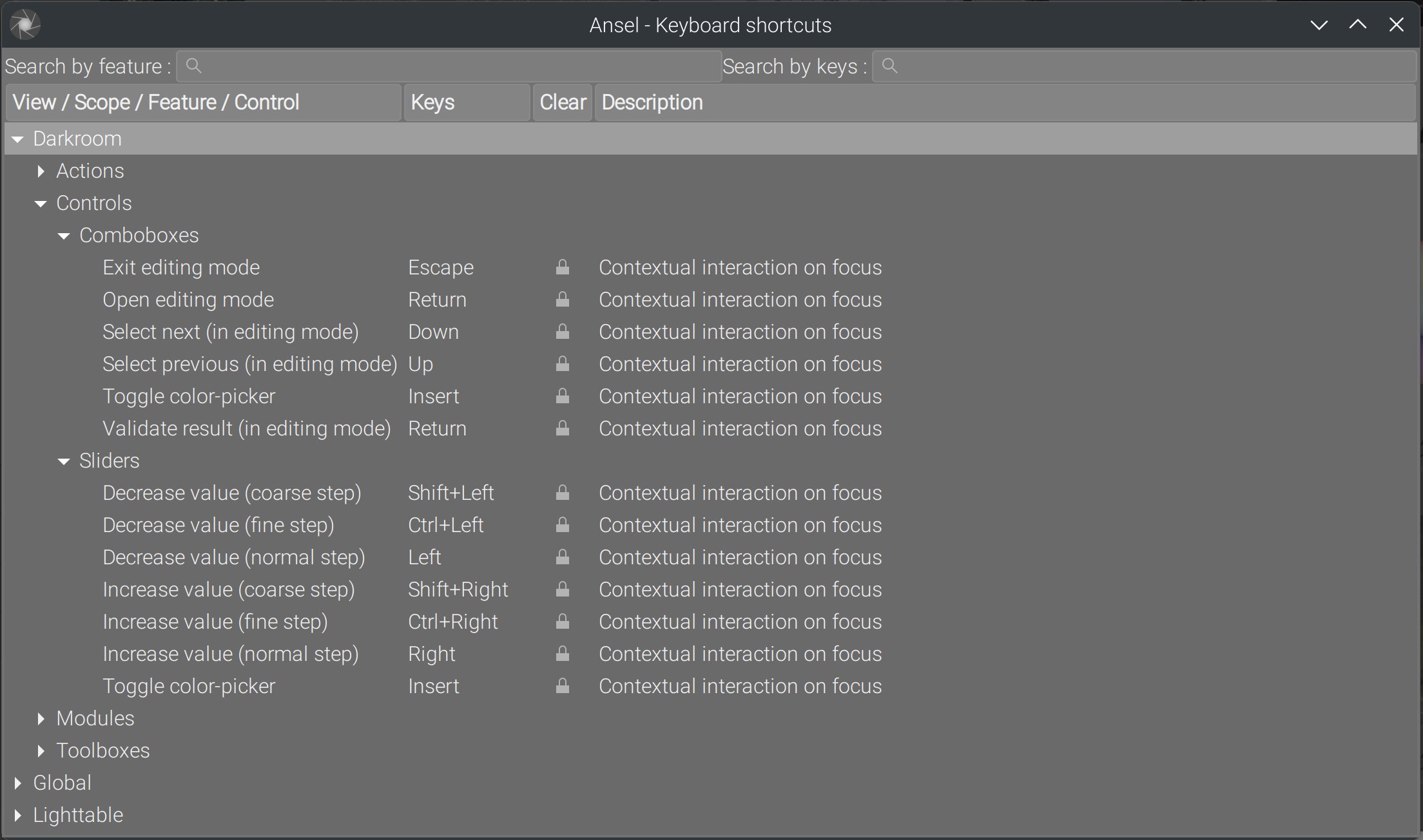Screen dimensions: 1423x840
Task: Click the Right key binding cell
Action: (431, 654)
